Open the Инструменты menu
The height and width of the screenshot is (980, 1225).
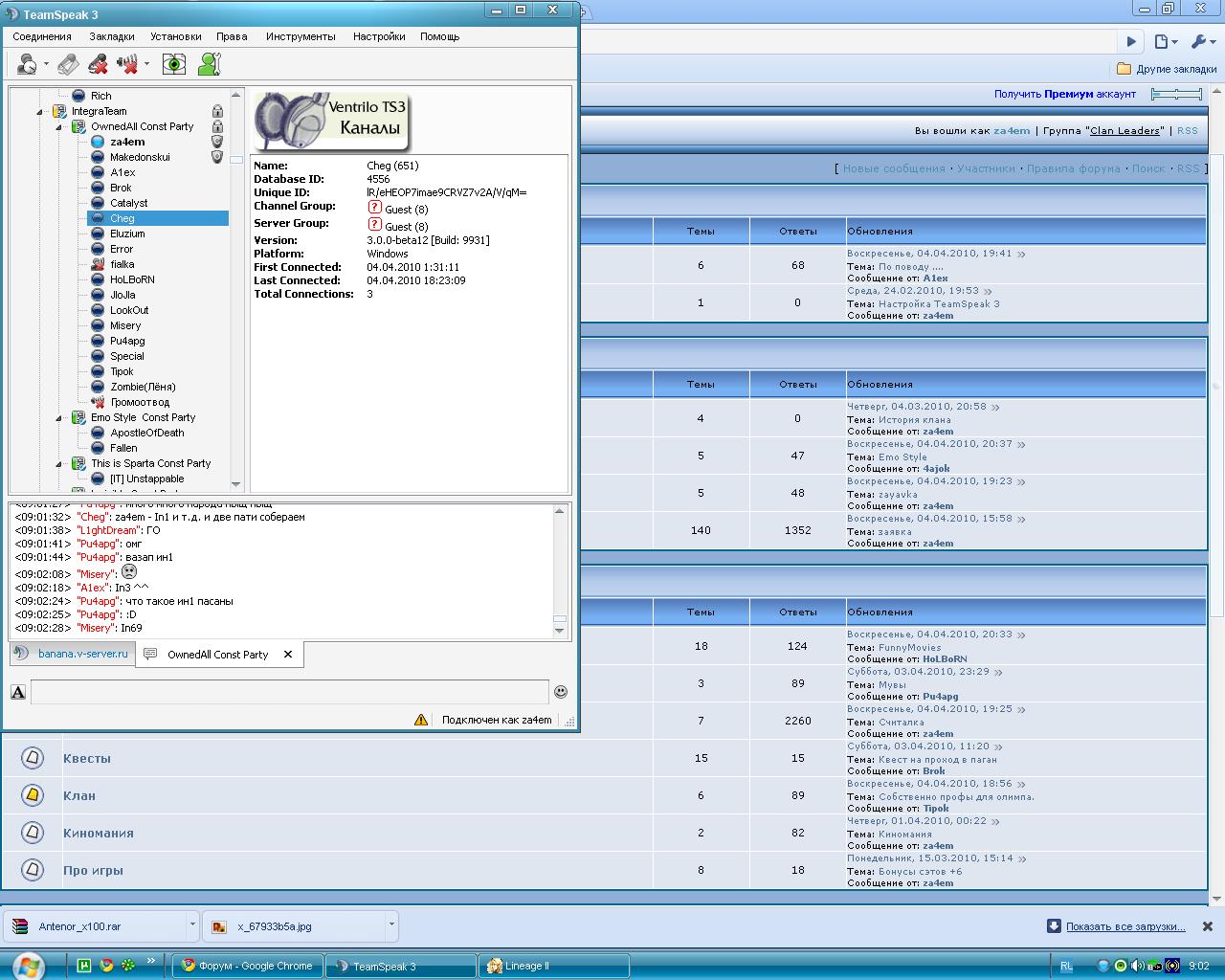tap(301, 36)
